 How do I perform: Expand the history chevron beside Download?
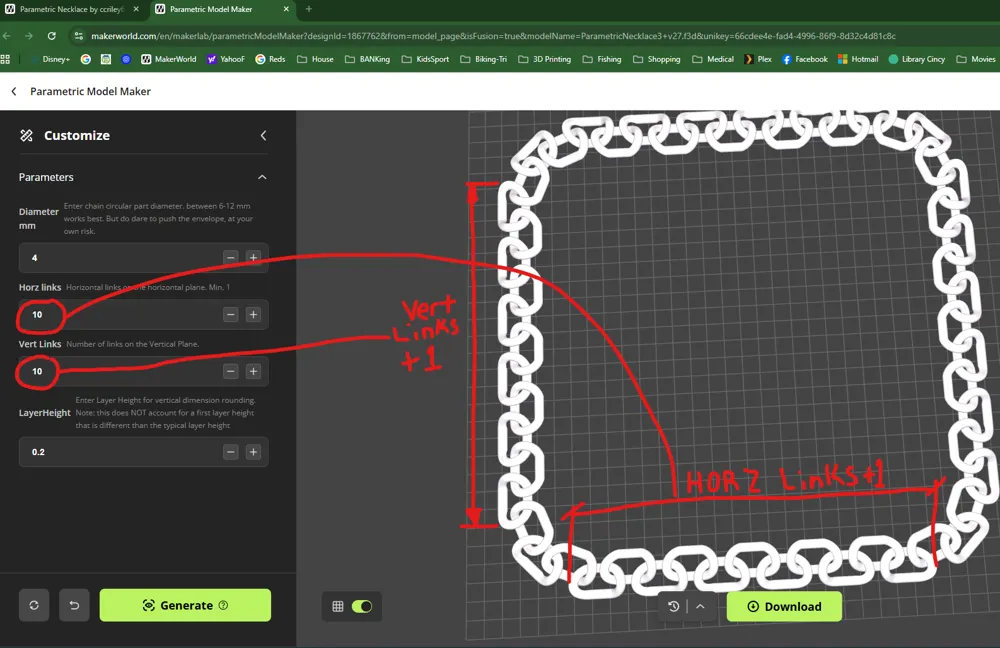coord(700,607)
